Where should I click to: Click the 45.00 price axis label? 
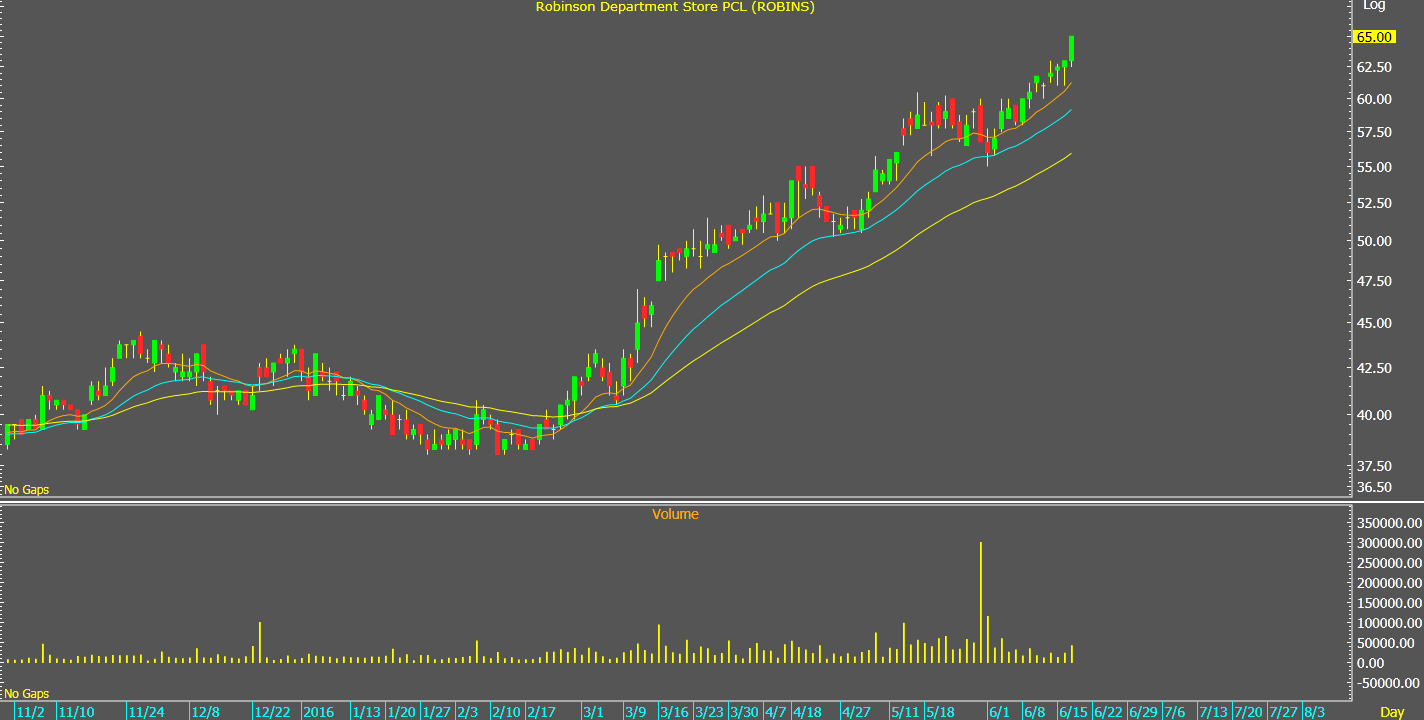tap(1374, 323)
